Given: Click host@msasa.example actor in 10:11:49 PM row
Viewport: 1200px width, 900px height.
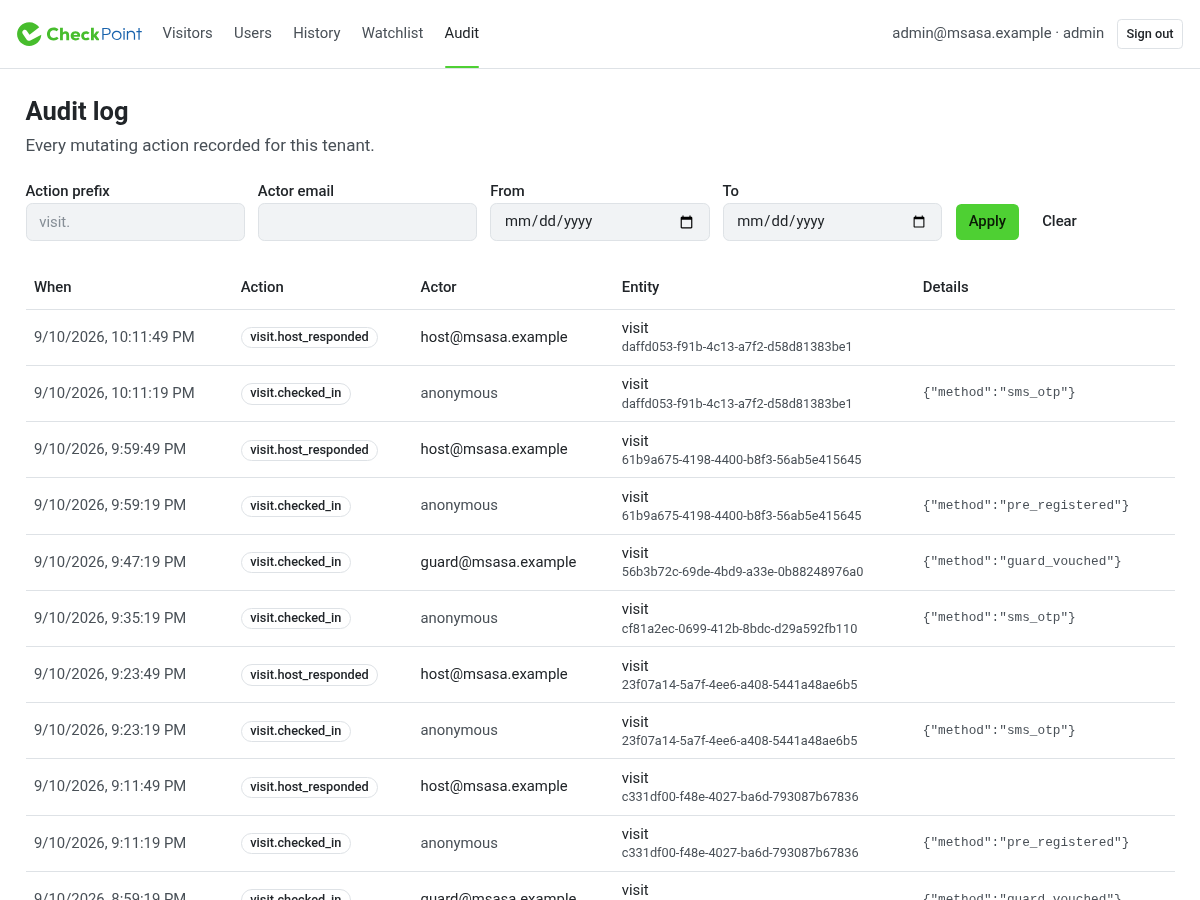Looking at the screenshot, I should pos(494,337).
